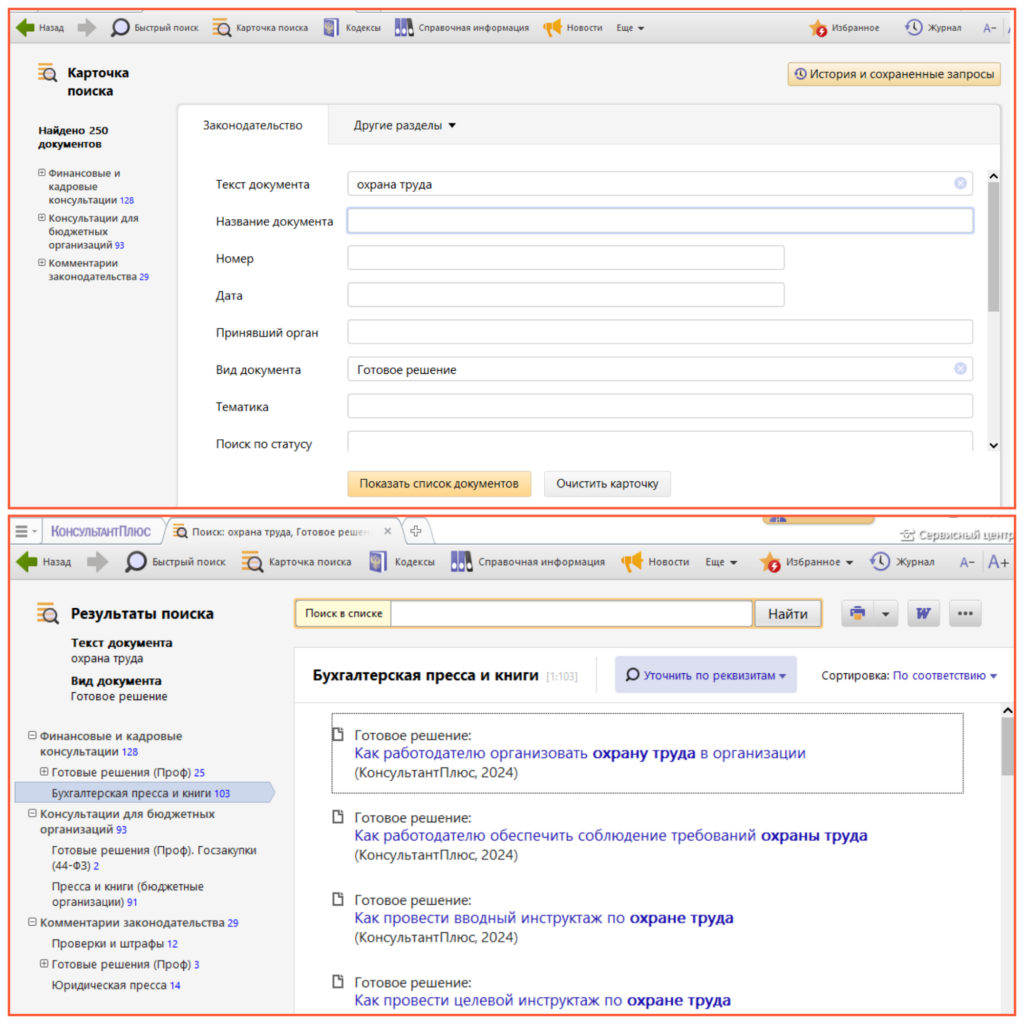Open 'Как провести вводный инструктаж по охране труда'
Screen dimensions: 1024x1024
point(543,918)
